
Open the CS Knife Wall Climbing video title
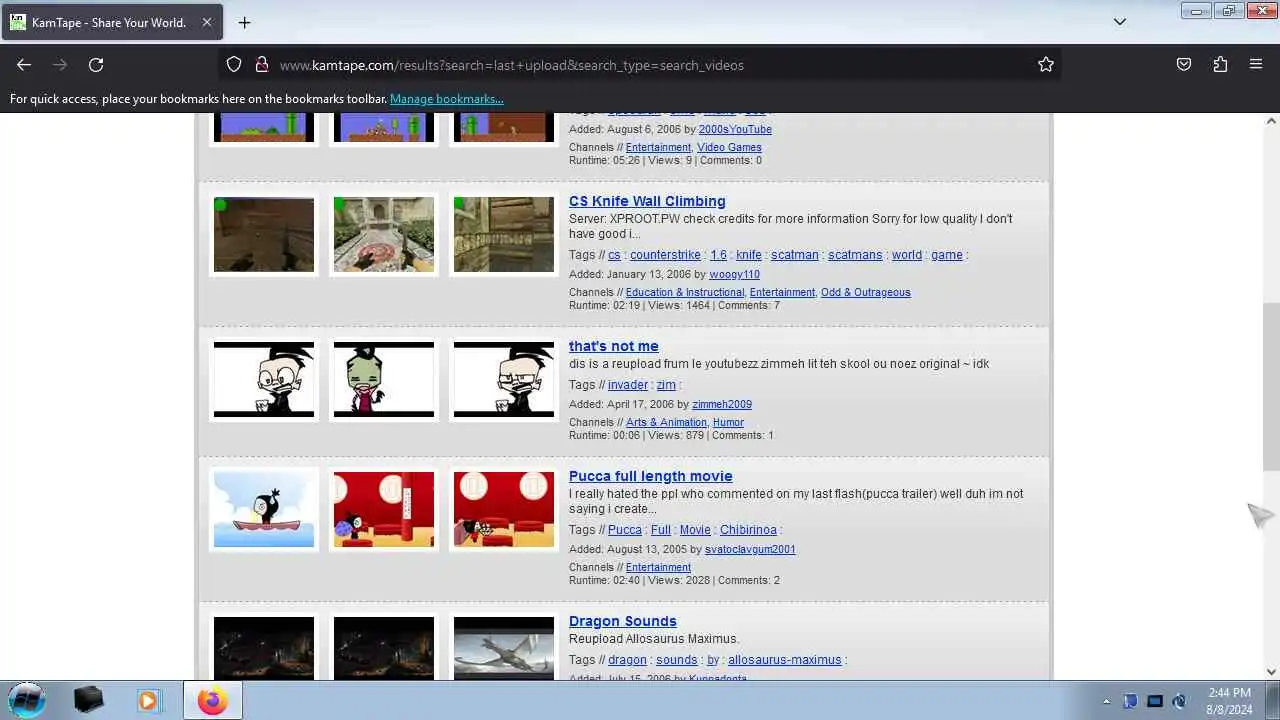point(647,201)
